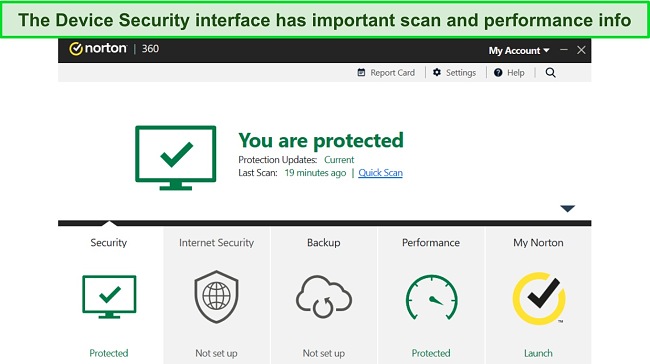Image resolution: width=650 pixels, height=364 pixels.
Task: Minimize the Norton 360 window
Action: click(564, 50)
